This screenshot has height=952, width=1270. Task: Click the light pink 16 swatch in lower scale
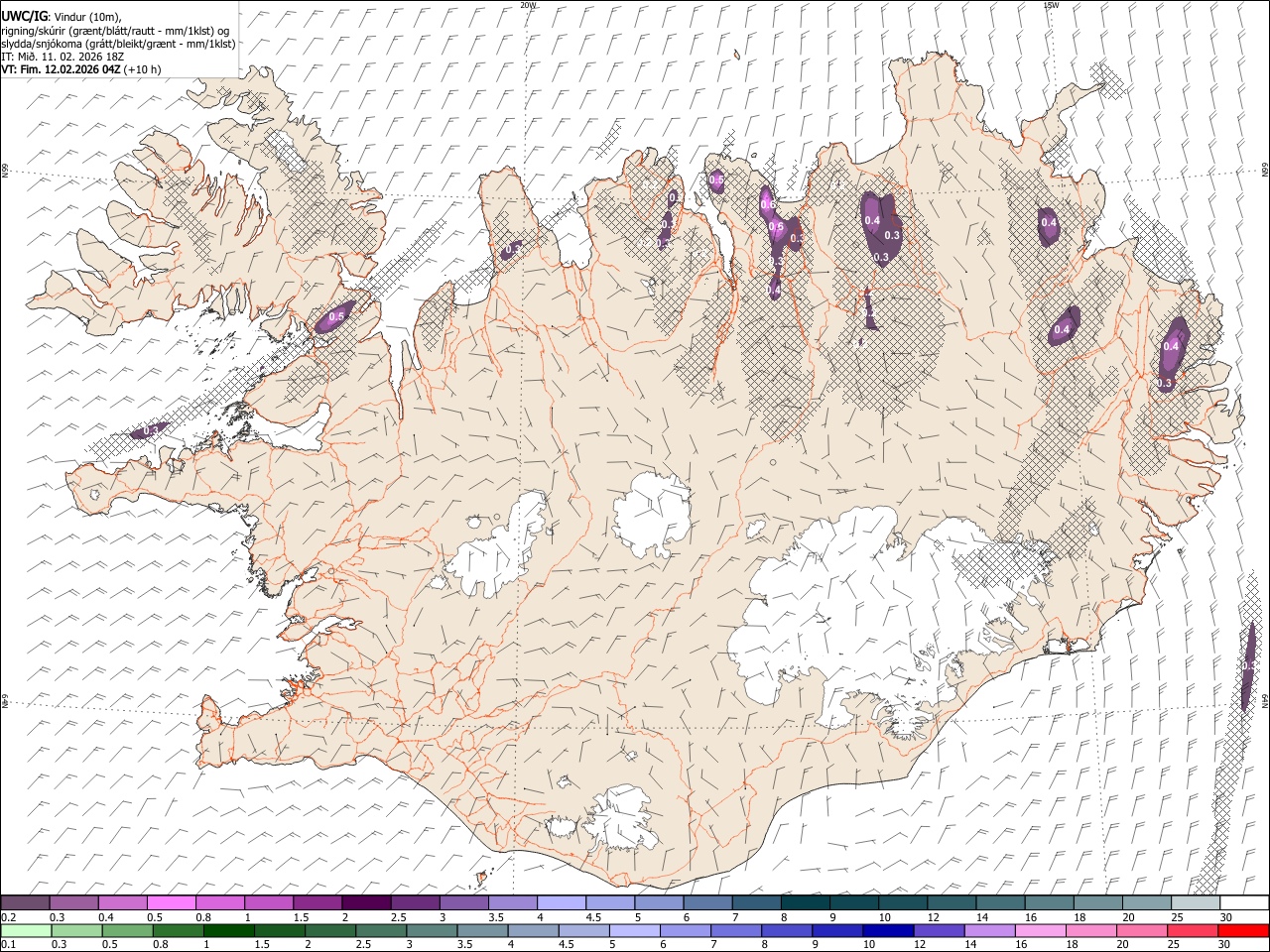[x=1042, y=930]
